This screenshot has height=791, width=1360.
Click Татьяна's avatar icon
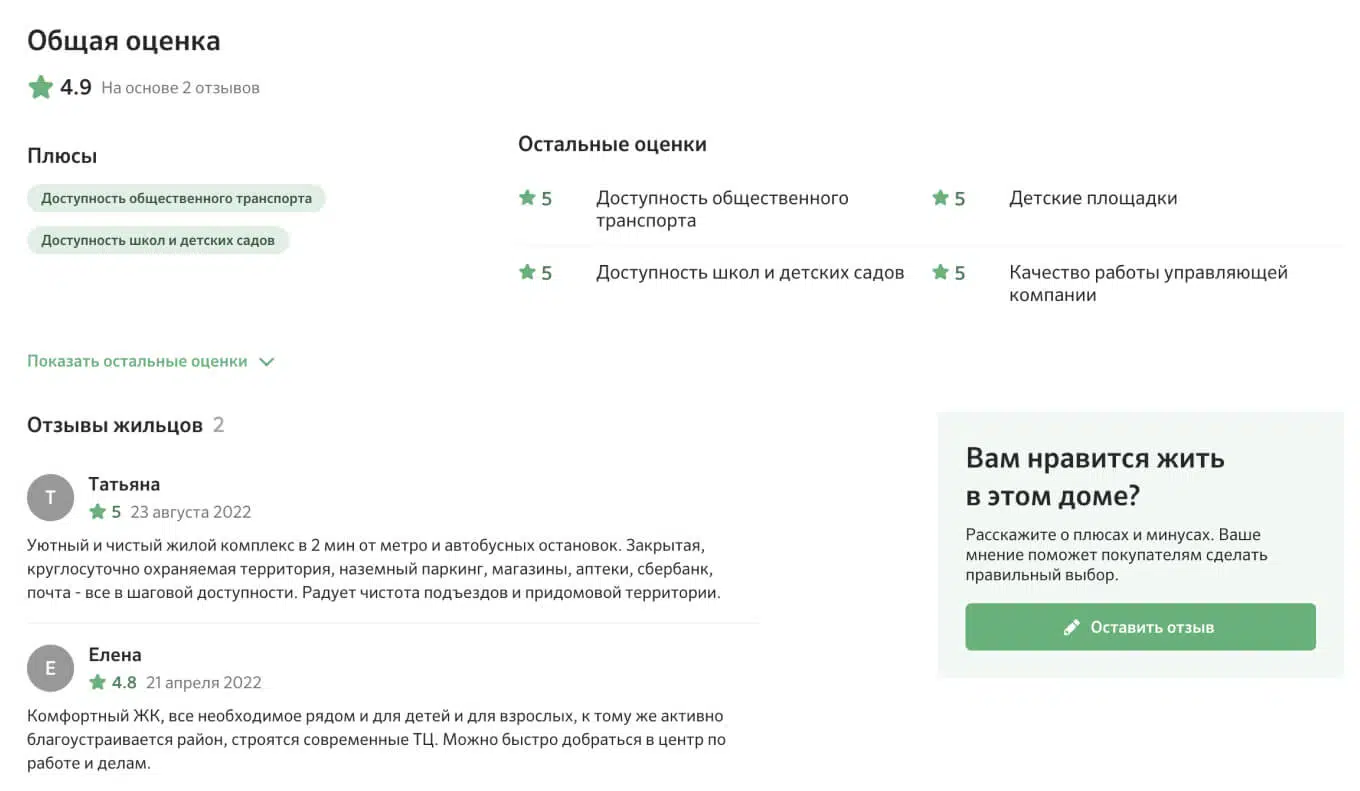pos(50,497)
